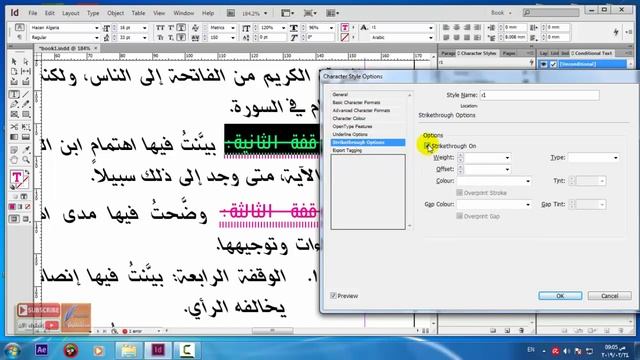640x360 pixels.
Task: Click the Style Name input field
Action: [x=540, y=95]
